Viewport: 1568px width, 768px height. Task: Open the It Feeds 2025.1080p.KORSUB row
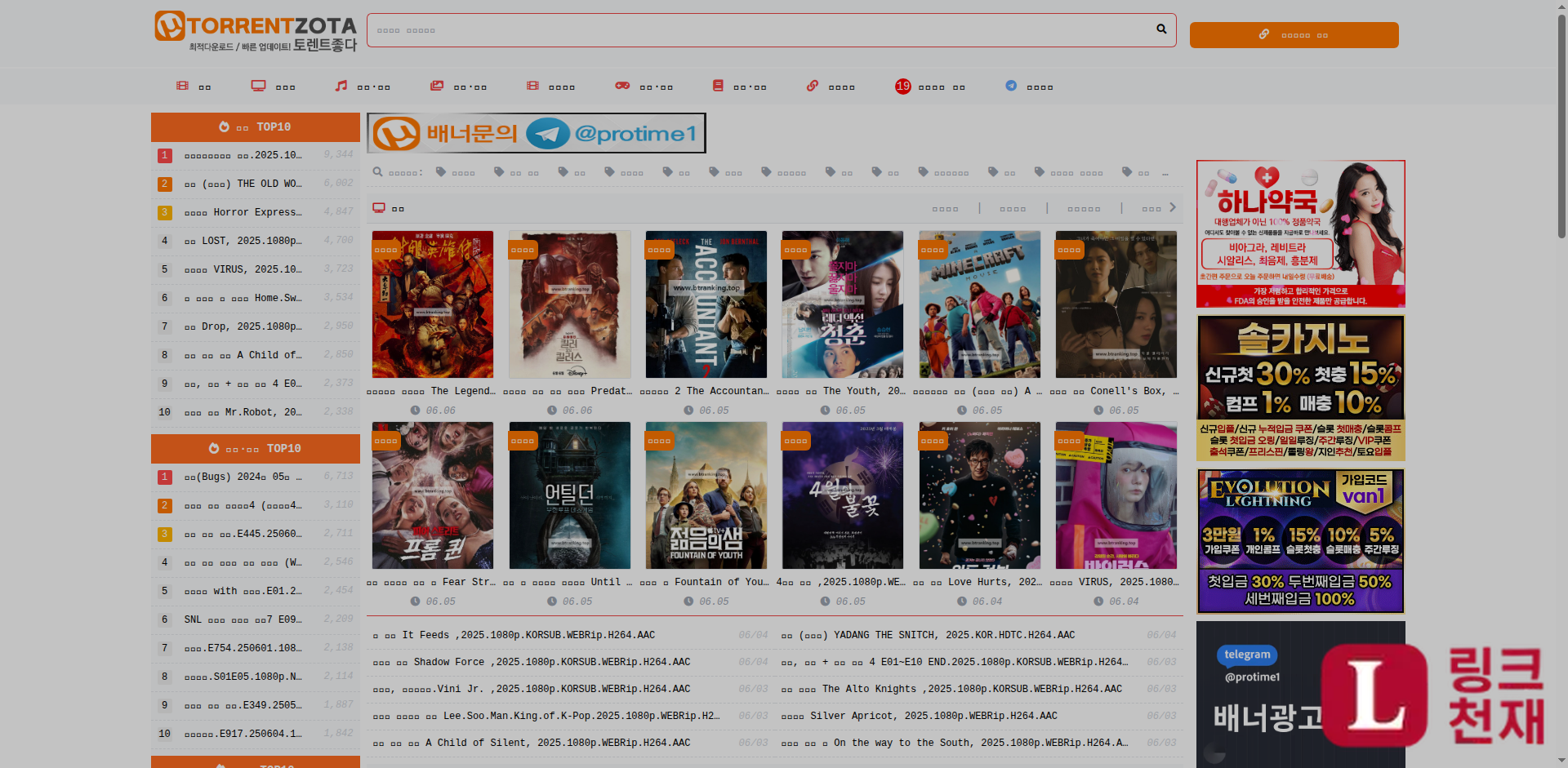514,635
